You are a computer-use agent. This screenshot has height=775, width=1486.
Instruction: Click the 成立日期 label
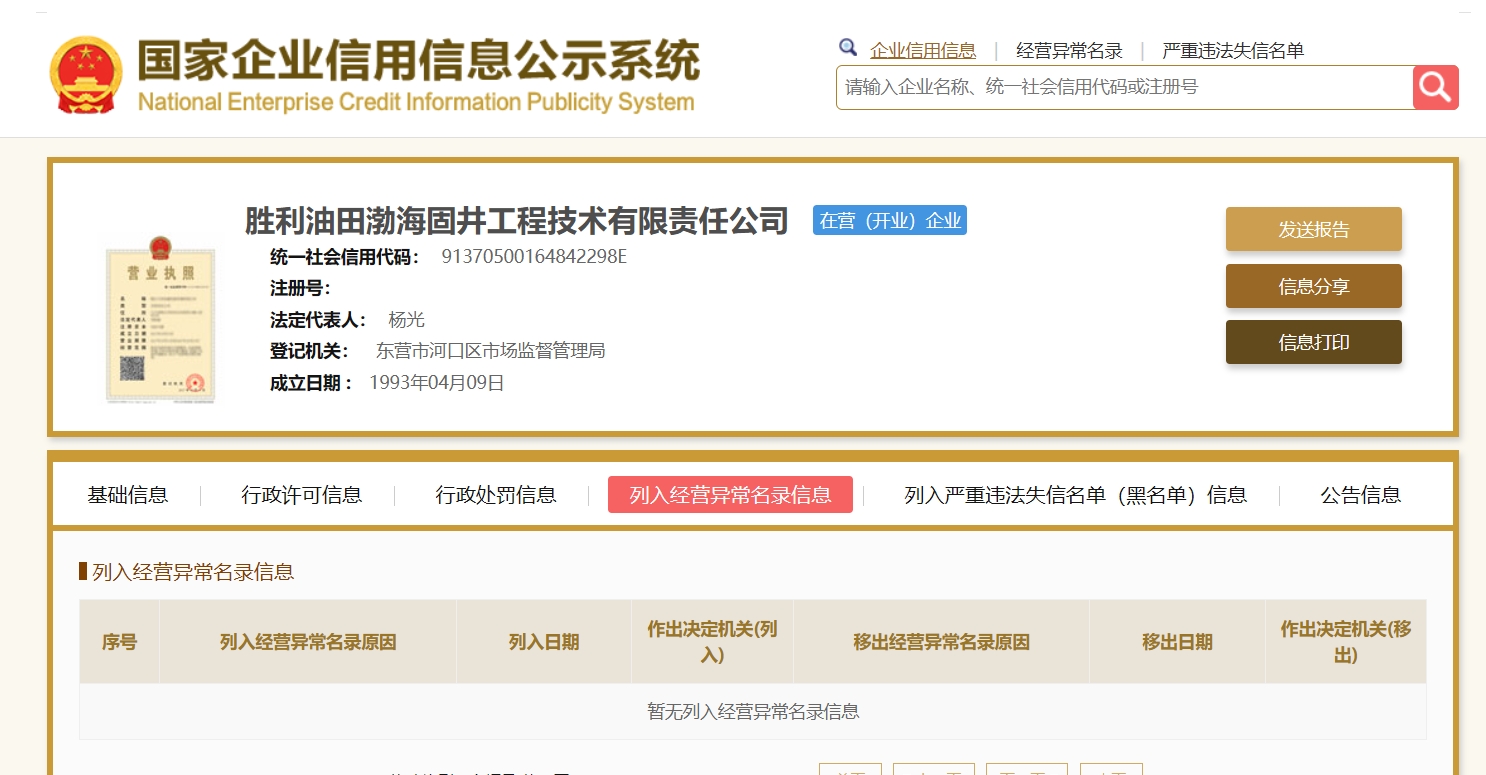[311, 383]
